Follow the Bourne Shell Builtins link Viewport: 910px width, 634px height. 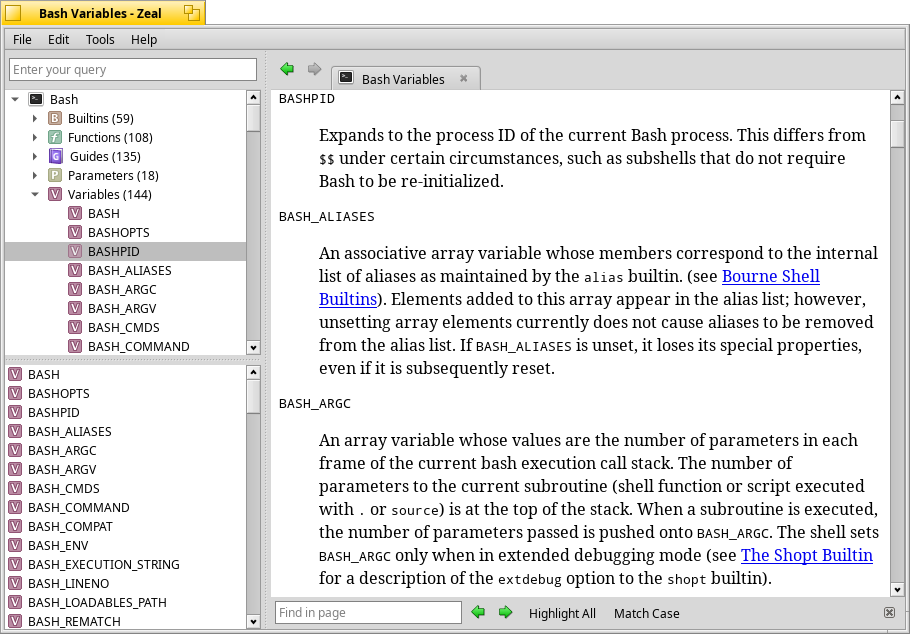(771, 276)
